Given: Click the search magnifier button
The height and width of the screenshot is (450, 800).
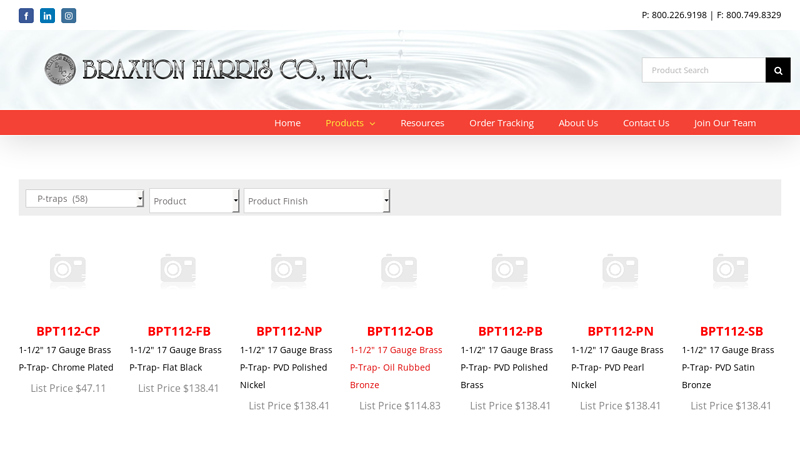Looking at the screenshot, I should tap(778, 70).
